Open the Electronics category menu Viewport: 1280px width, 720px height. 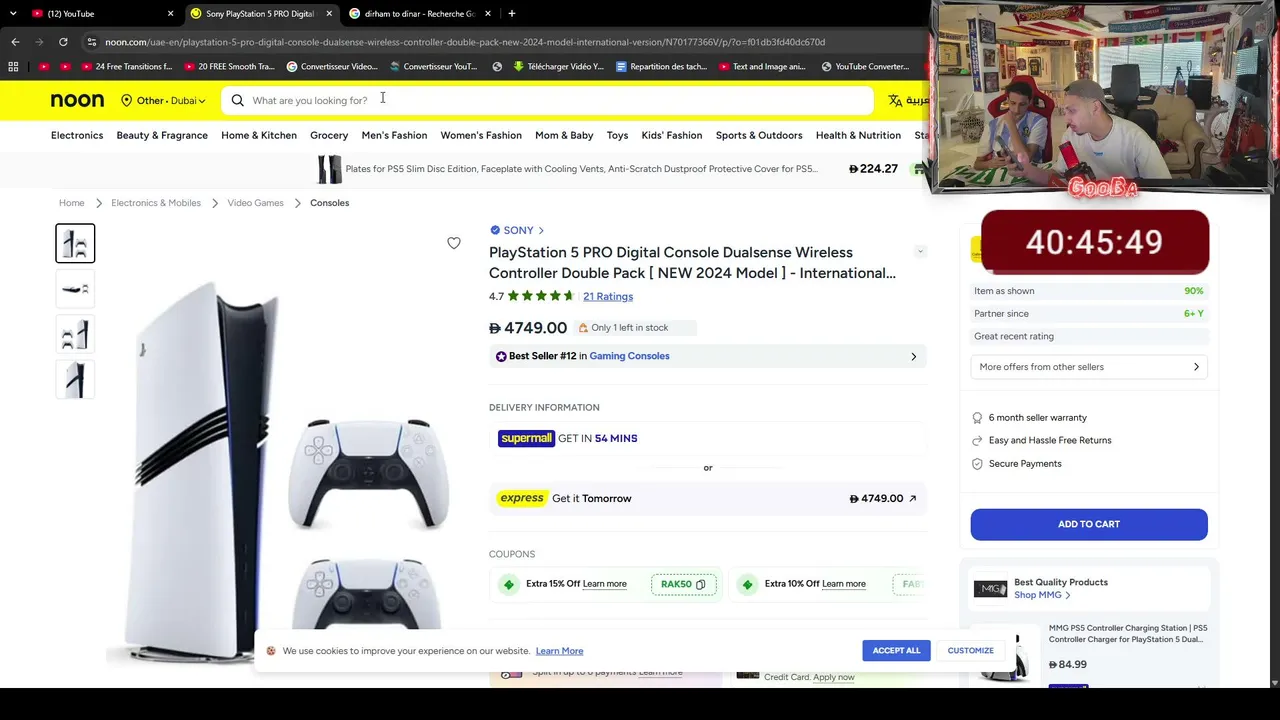click(77, 135)
